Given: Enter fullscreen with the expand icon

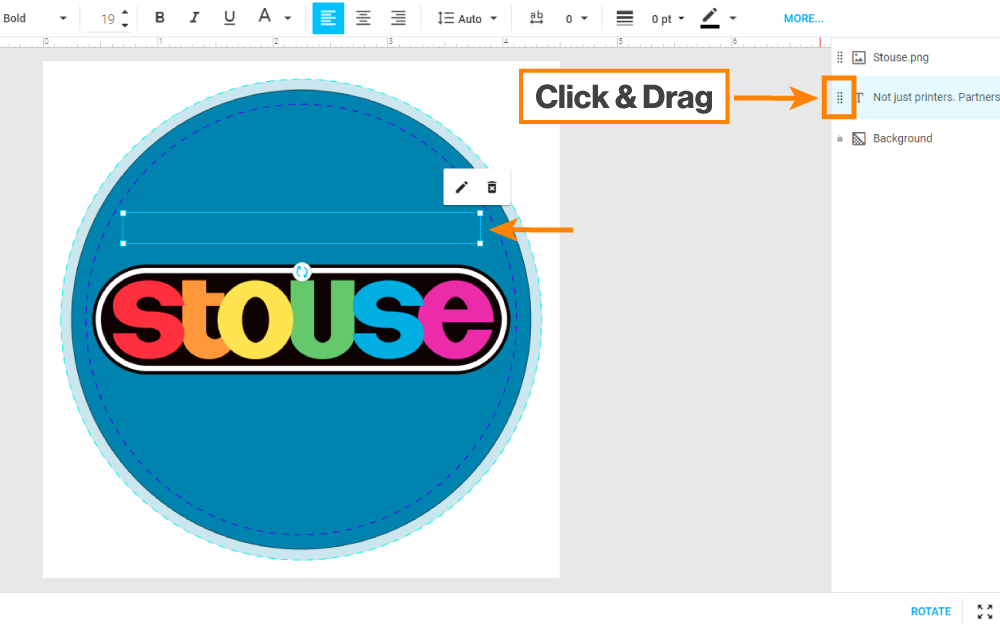Looking at the screenshot, I should (x=985, y=611).
